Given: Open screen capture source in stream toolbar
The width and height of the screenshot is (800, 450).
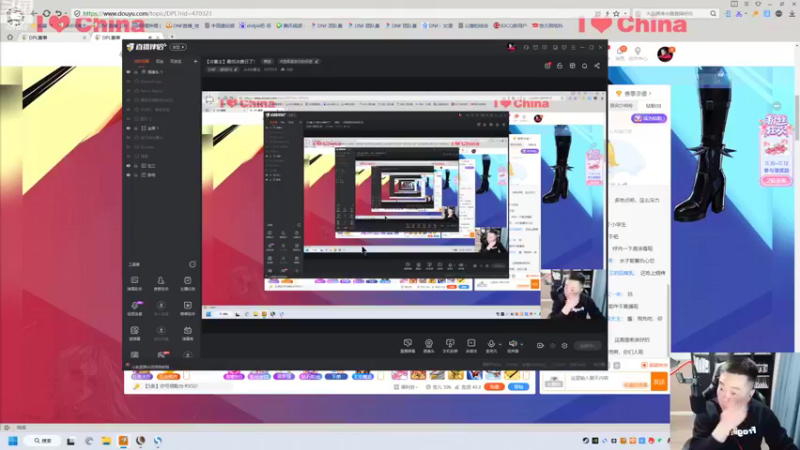Looking at the screenshot, I should 407,345.
